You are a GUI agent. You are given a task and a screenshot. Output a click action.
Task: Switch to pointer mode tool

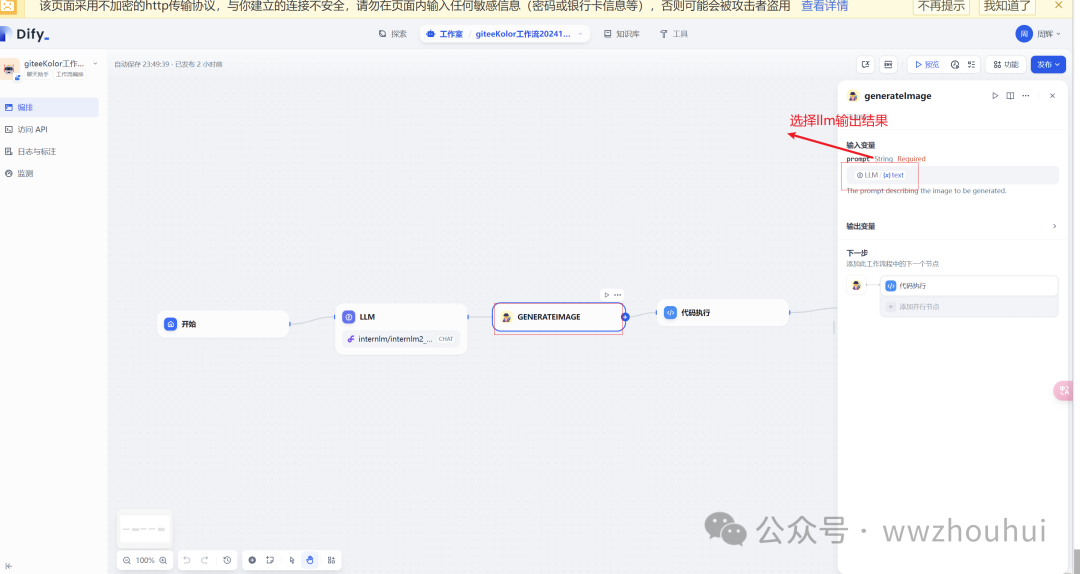point(292,560)
